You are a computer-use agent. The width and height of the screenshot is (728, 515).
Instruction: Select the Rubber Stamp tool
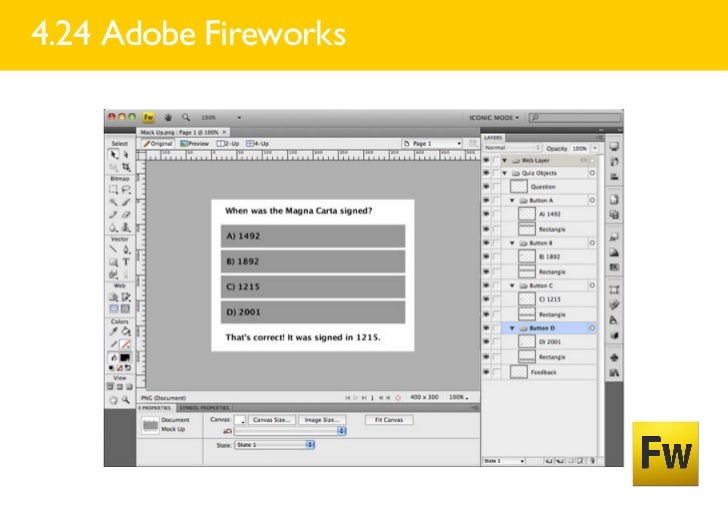click(x=126, y=227)
